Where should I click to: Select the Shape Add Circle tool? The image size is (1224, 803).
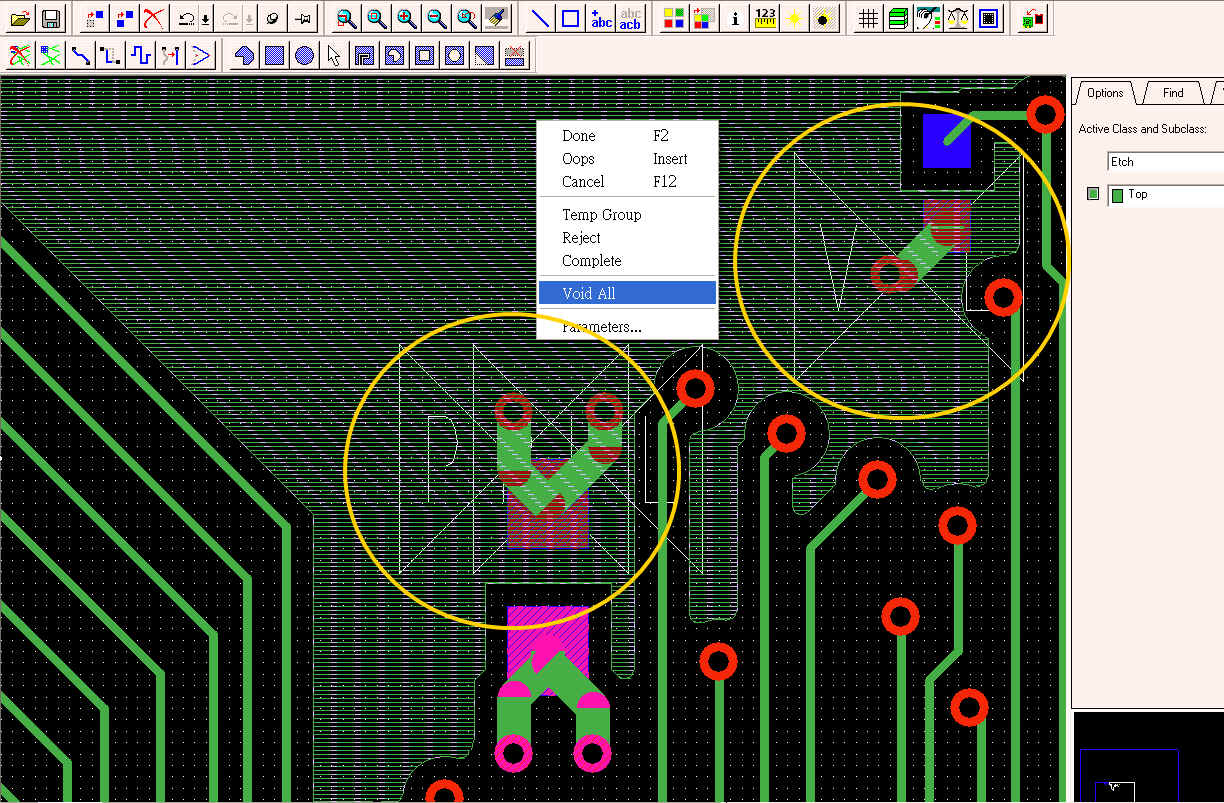(304, 55)
